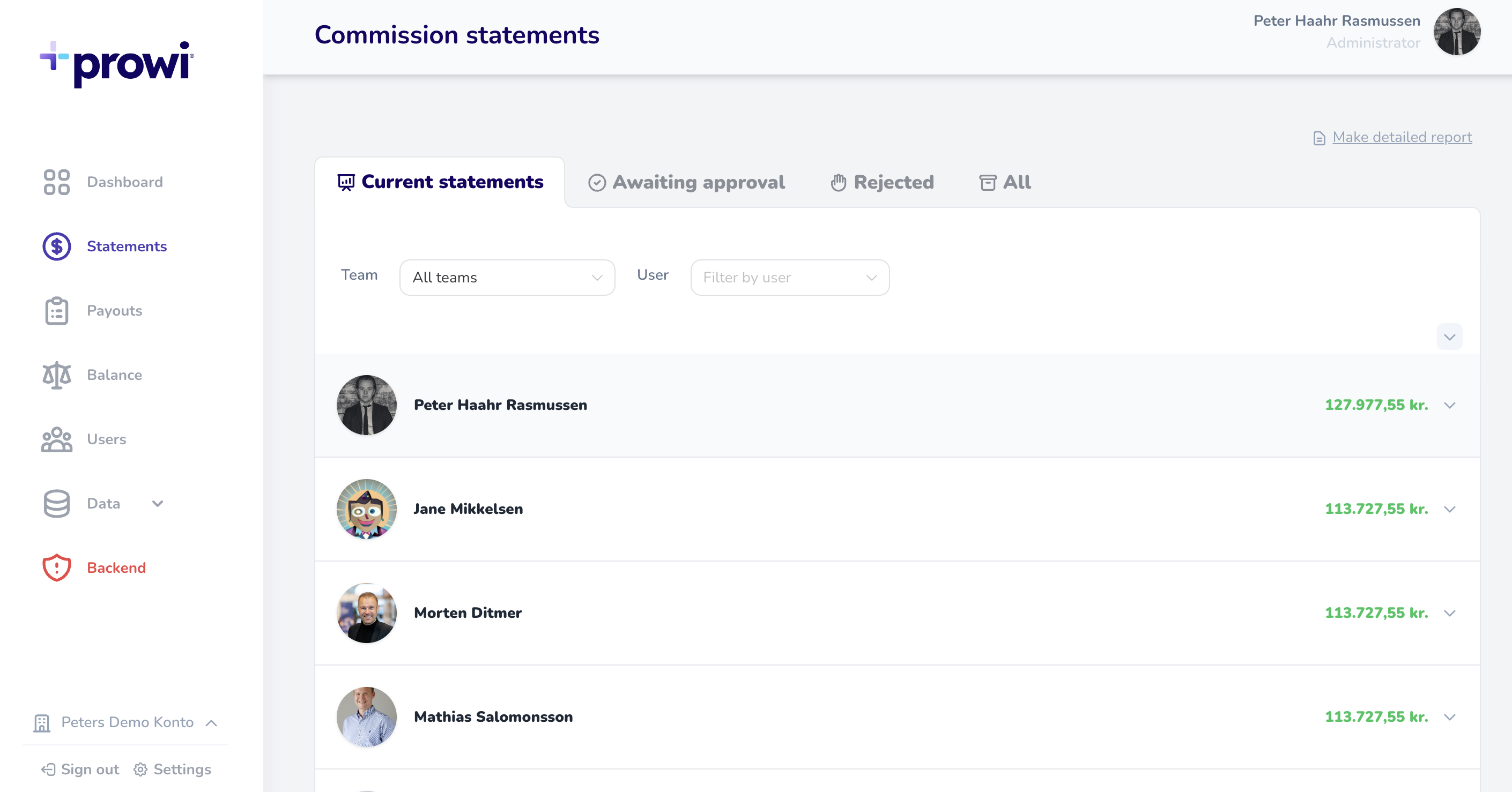This screenshot has width=1512, height=792.
Task: Expand Peter Haahr Rasmussen's statement row
Action: point(1449,406)
